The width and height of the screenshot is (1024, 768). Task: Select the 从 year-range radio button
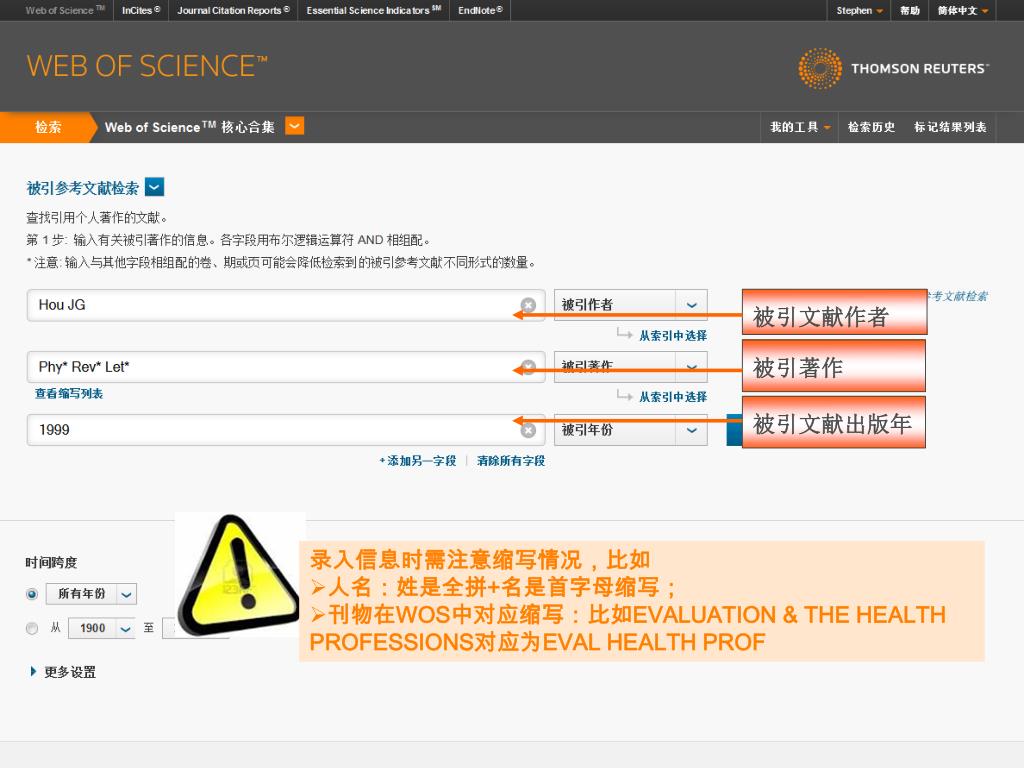click(31, 628)
